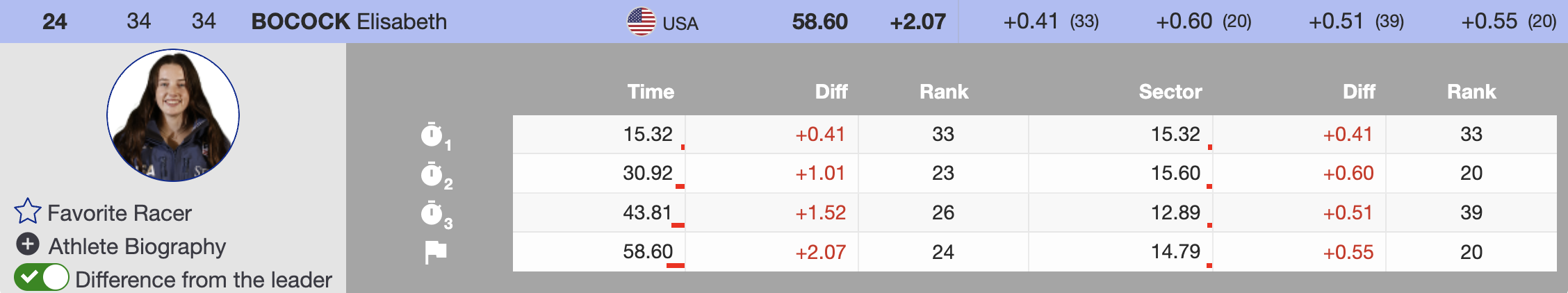This screenshot has height=293, width=1568.
Task: Click the total time 58.60 in header row
Action: (x=819, y=22)
